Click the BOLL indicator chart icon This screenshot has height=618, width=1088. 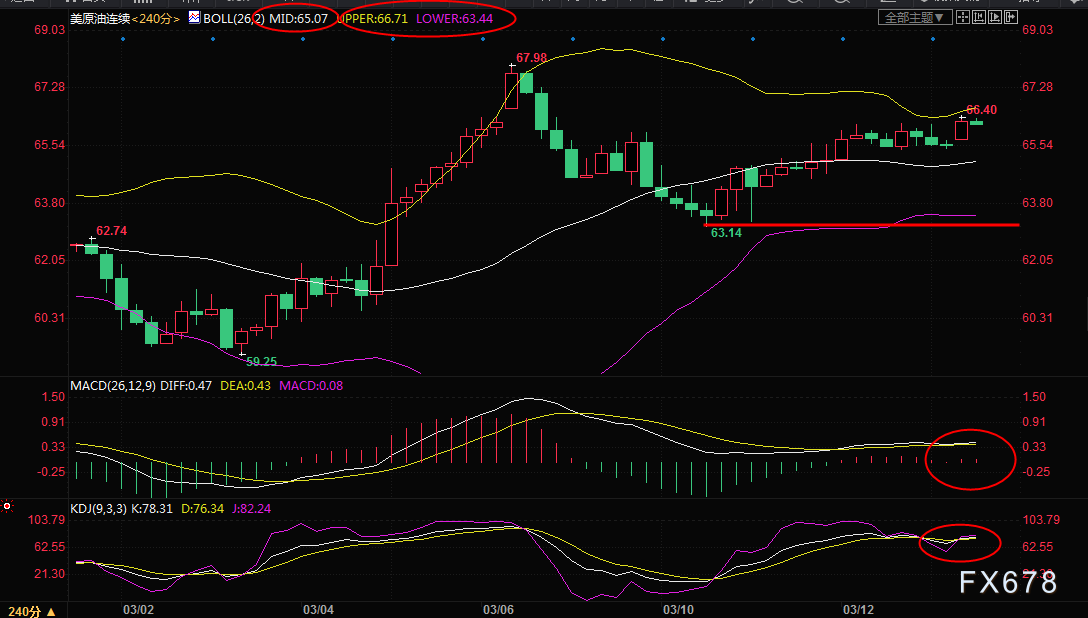[194, 18]
